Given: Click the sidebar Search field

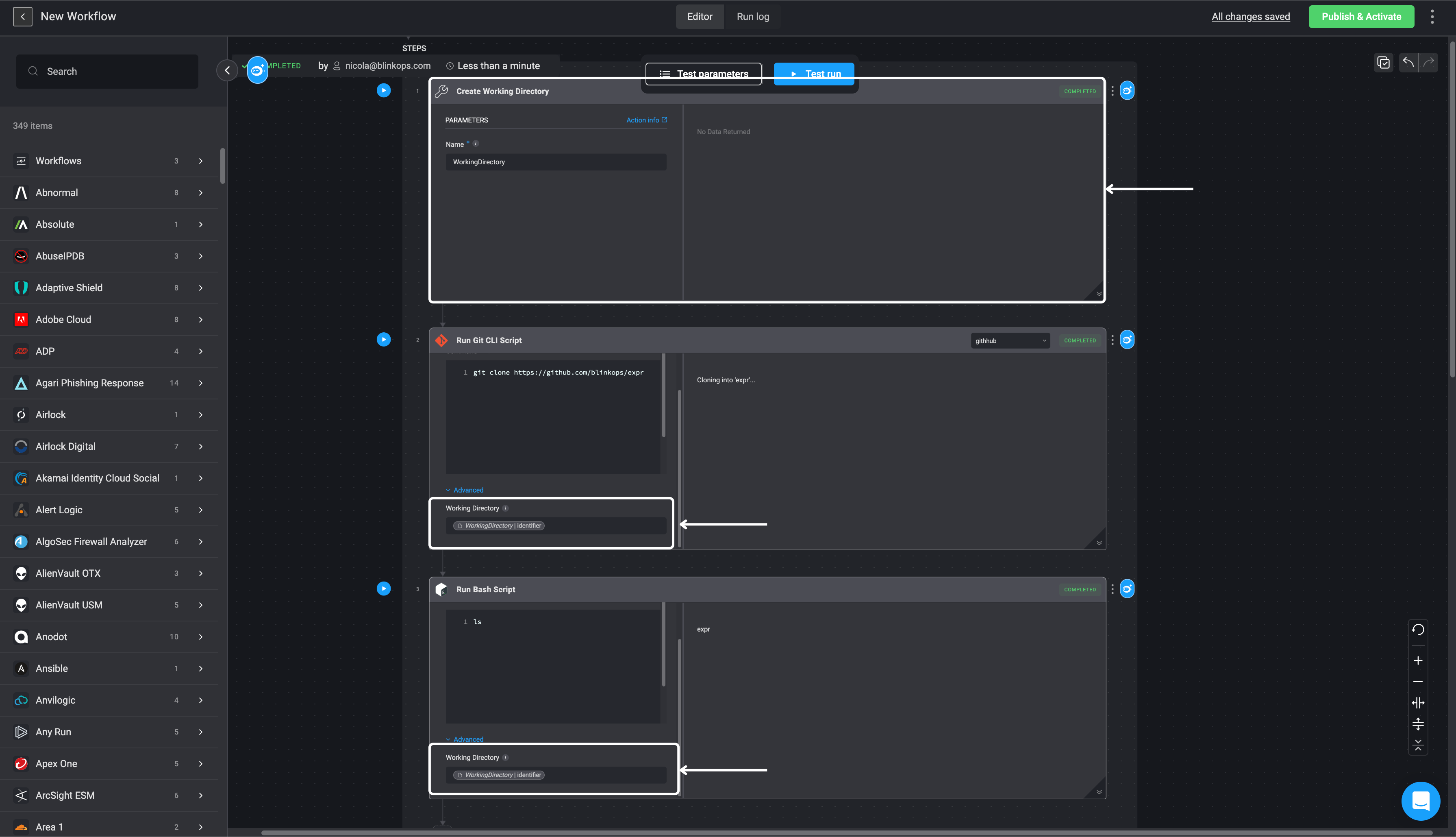Looking at the screenshot, I should click(x=107, y=71).
